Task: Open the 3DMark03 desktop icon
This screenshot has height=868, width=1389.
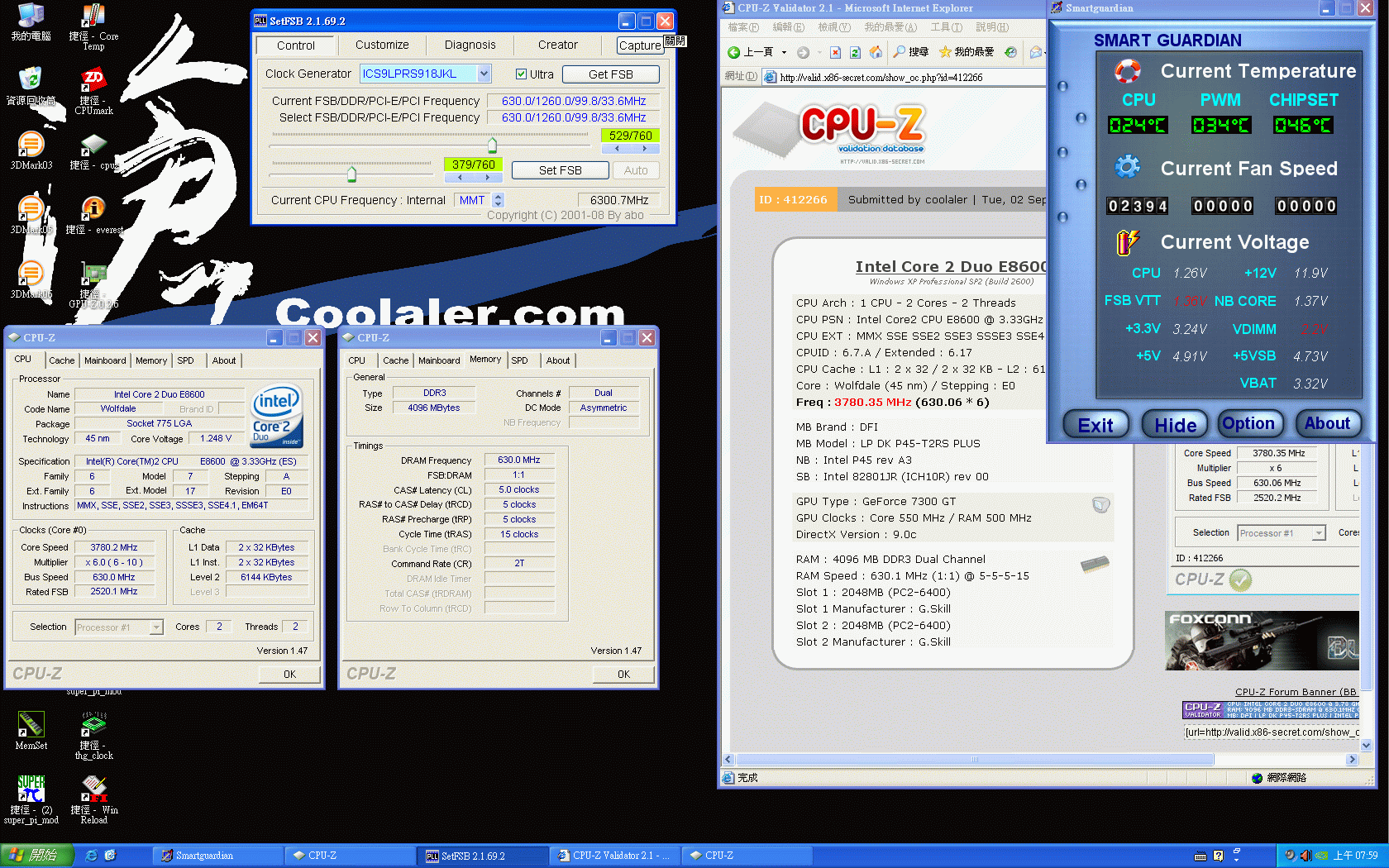Action: click(x=31, y=144)
